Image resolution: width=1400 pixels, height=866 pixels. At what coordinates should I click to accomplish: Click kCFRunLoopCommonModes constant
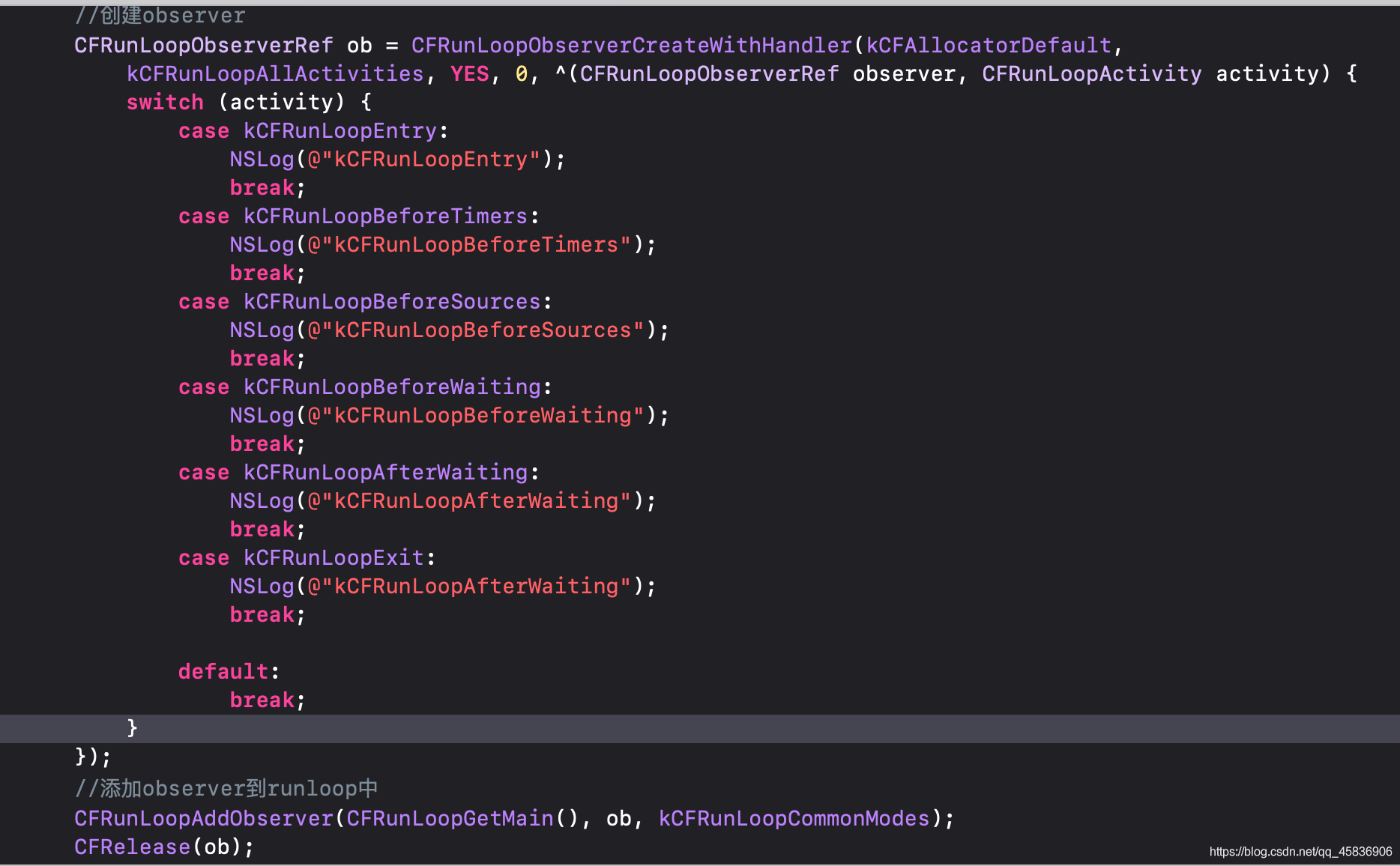pyautogui.click(x=794, y=819)
